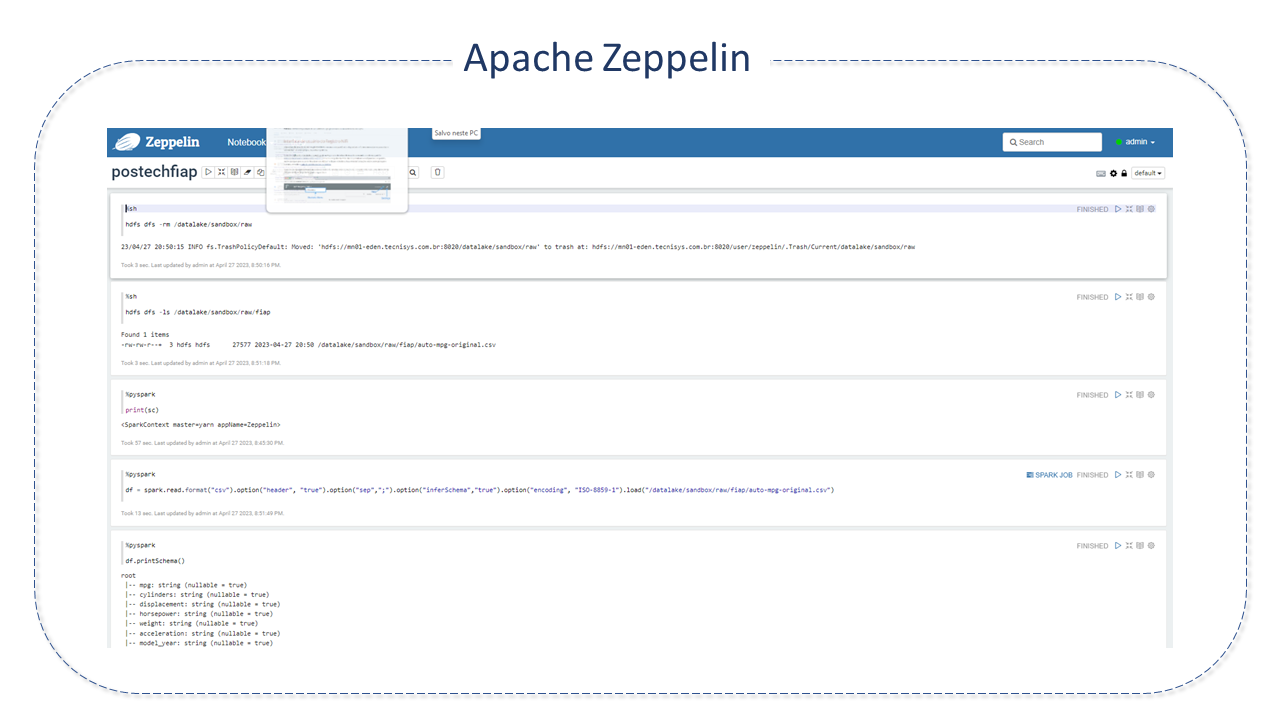Open the Zeppelin home logo
The image size is (1280, 720).
[157, 142]
